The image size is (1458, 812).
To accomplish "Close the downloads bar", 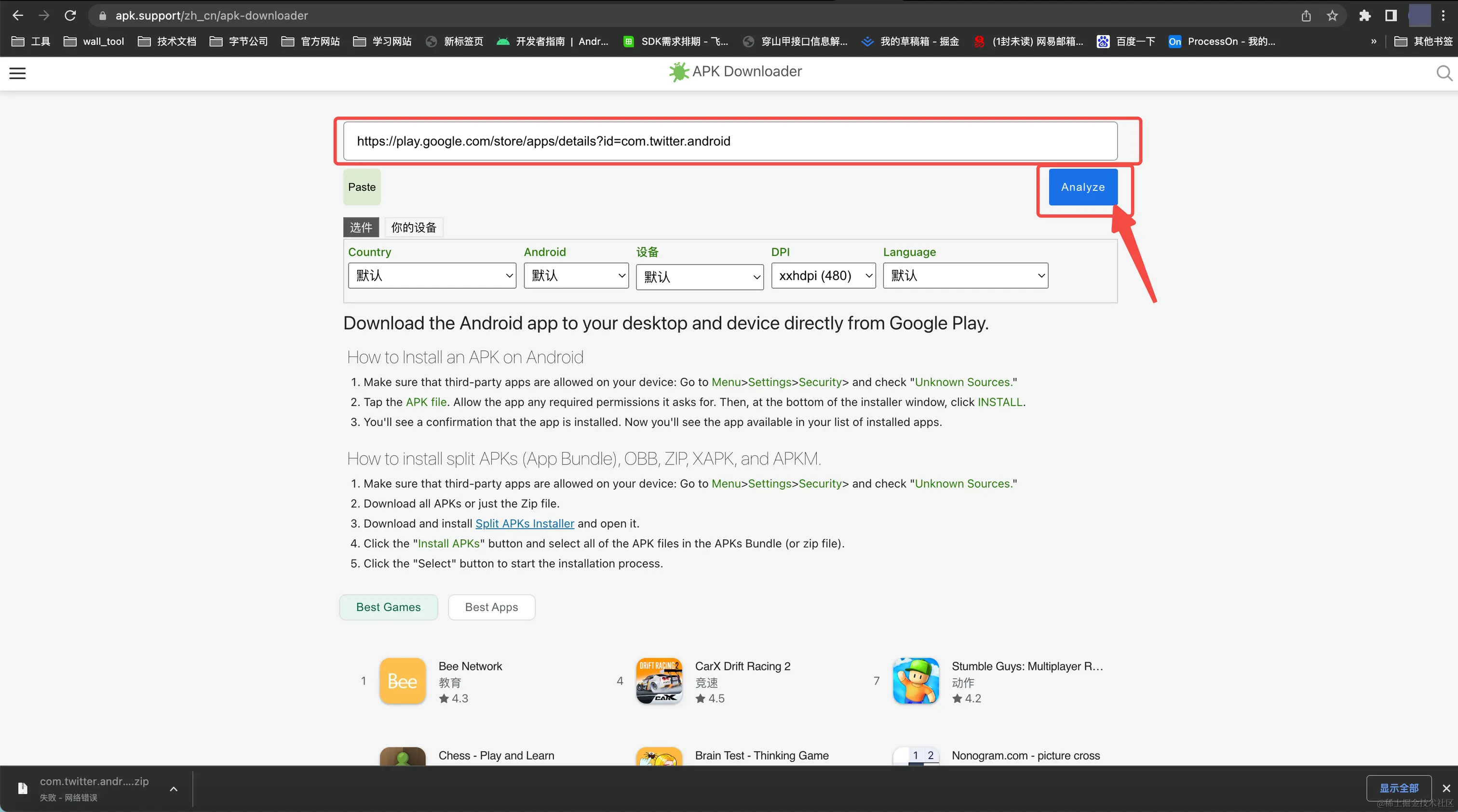I will (1446, 788).
